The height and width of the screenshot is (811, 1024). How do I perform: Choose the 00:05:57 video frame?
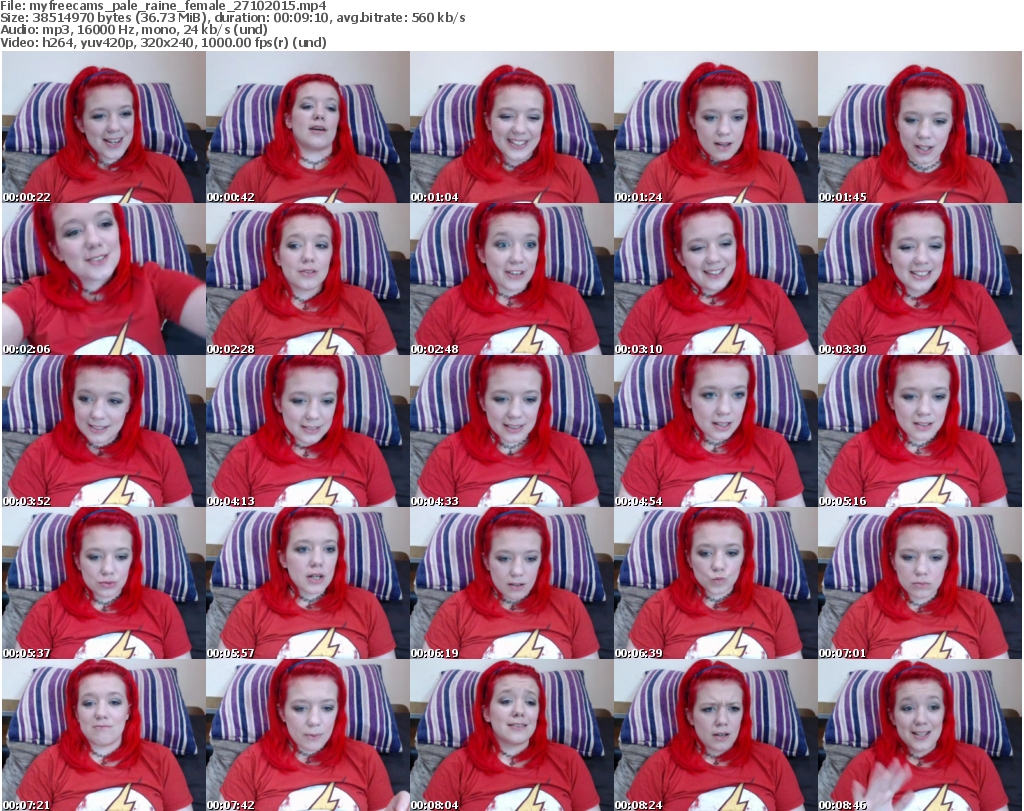click(x=308, y=583)
